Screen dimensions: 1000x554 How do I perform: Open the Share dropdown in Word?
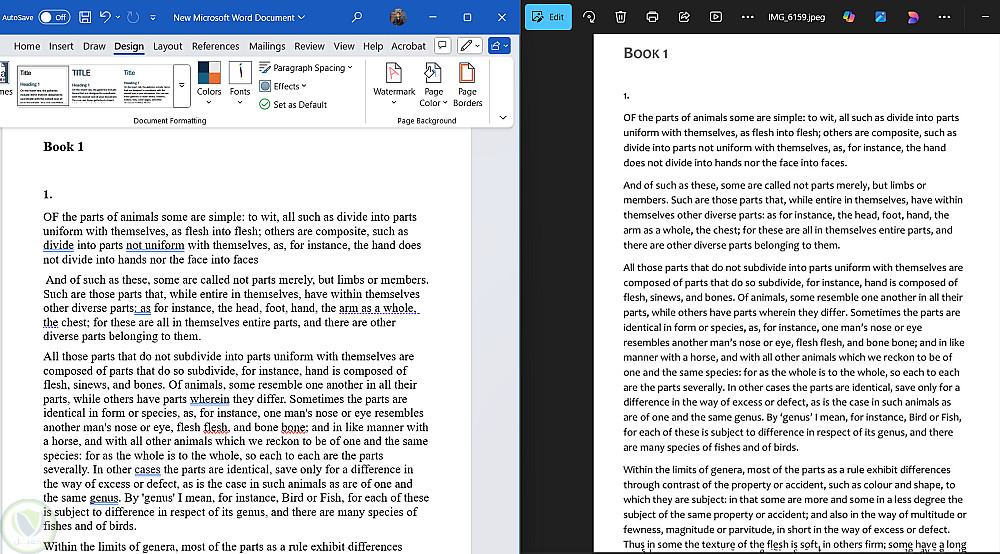coord(499,45)
